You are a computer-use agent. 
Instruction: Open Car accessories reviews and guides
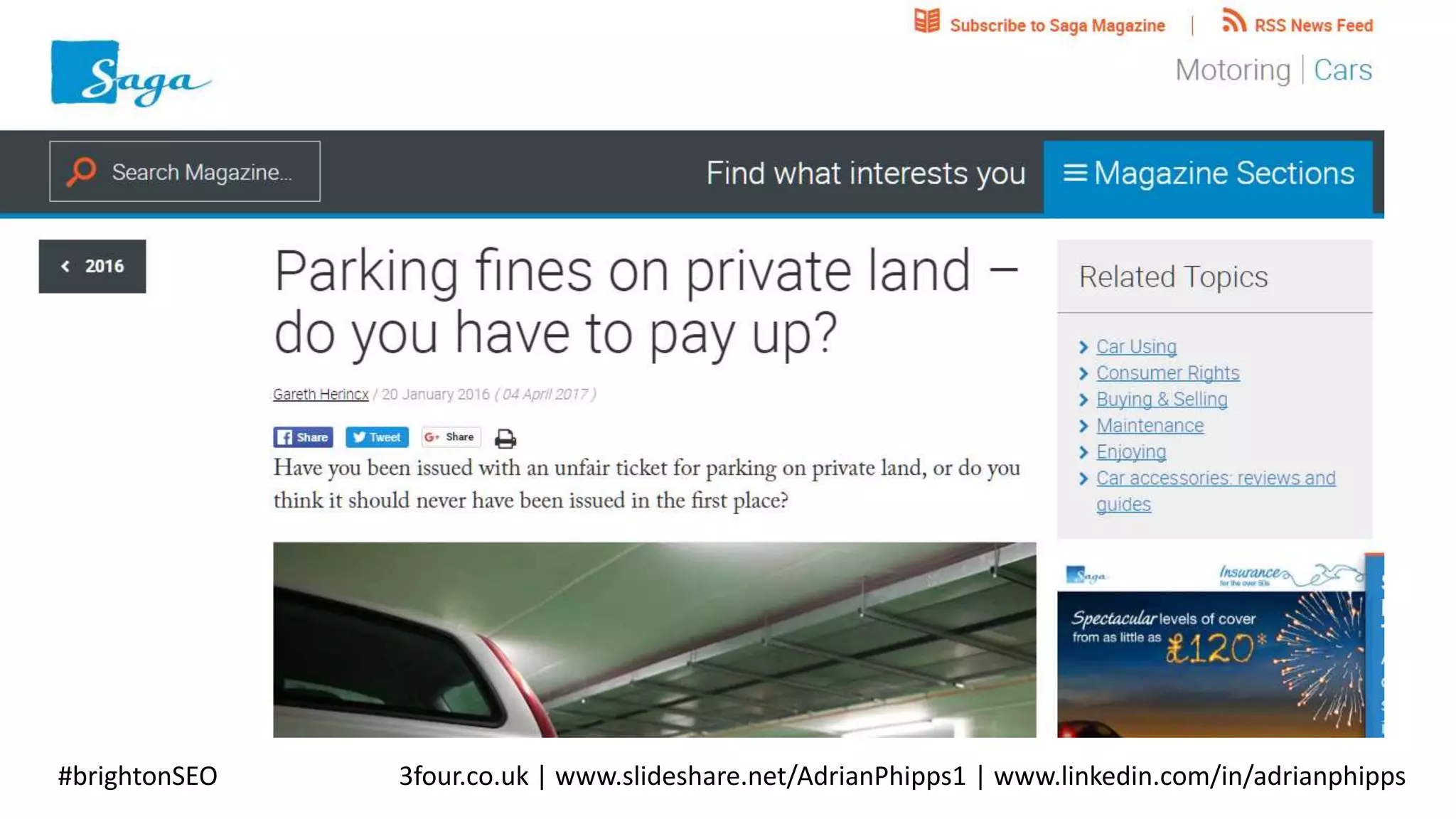tap(1215, 491)
